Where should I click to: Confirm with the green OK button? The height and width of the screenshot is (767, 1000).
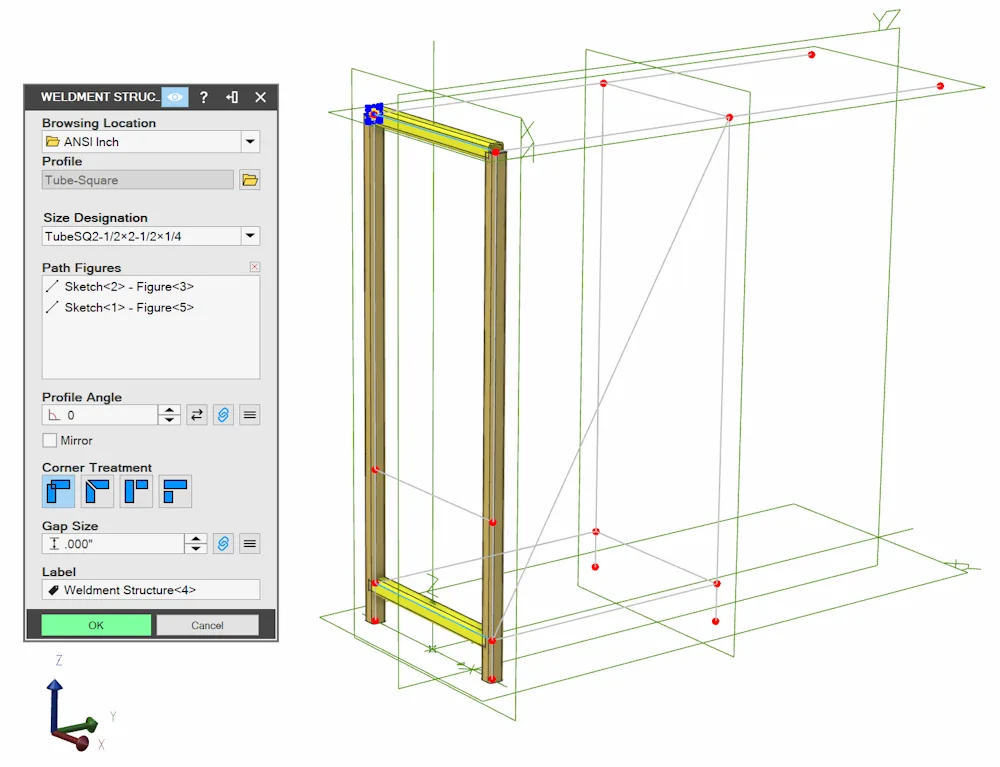click(x=96, y=625)
